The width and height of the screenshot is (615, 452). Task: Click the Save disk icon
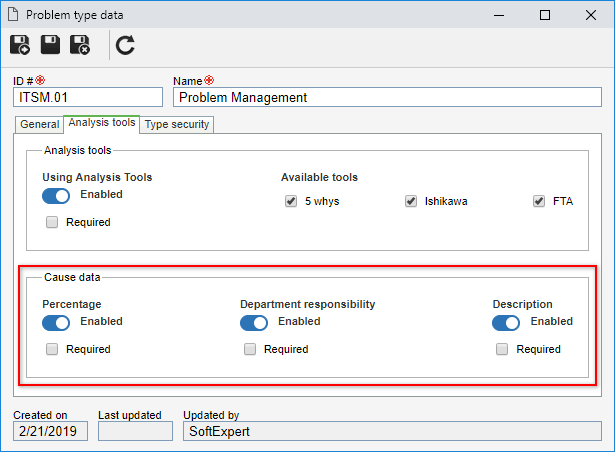50,45
